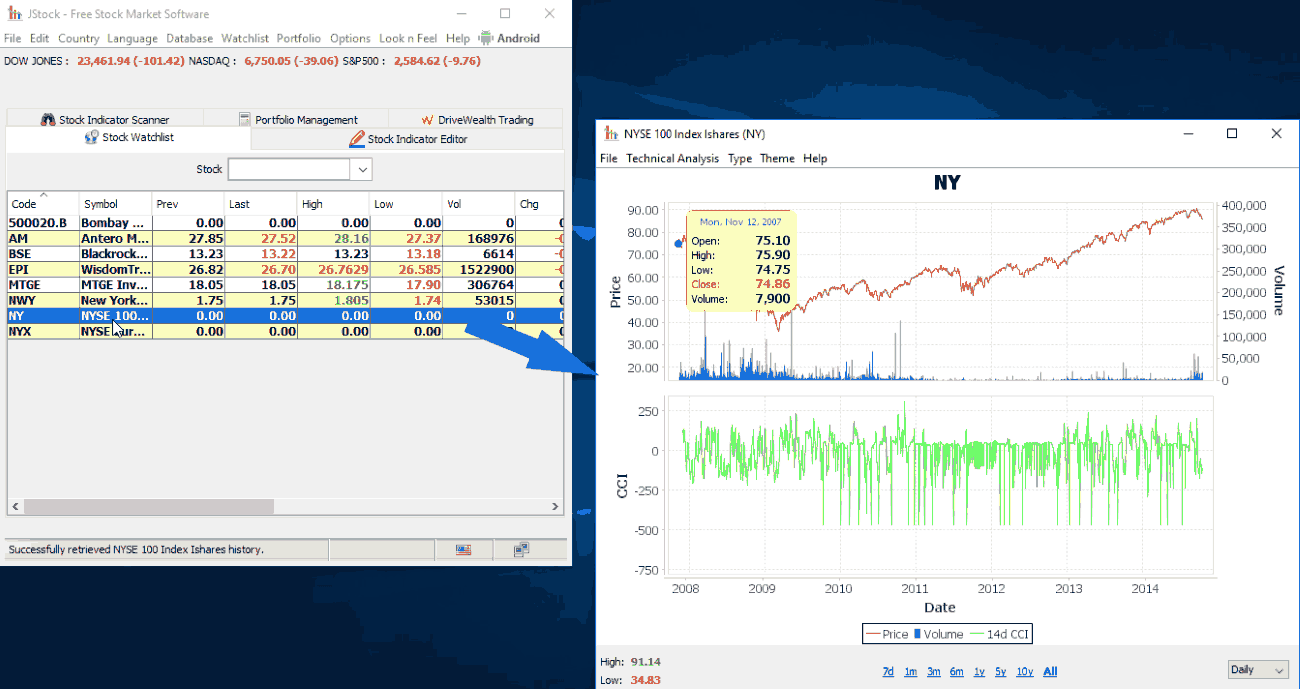Screen dimensions: 1300x689
Task: Sort by the Low column header
Action: tap(405, 203)
